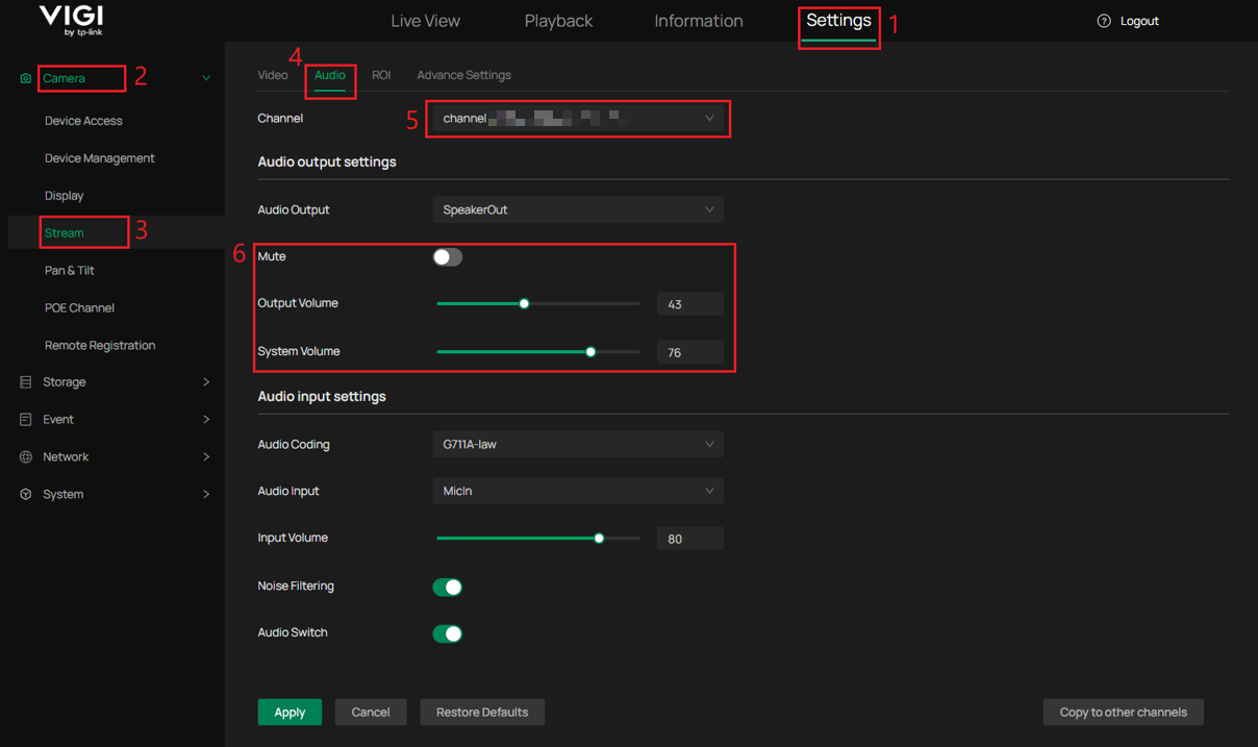The height and width of the screenshot is (747, 1258).
Task: Click the Output Volume slider handle
Action: [524, 304]
